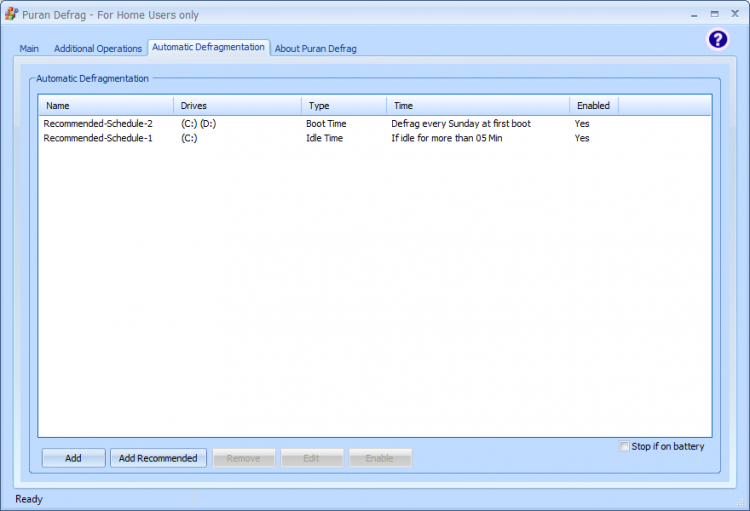Sort by the Name column header

pos(106,106)
